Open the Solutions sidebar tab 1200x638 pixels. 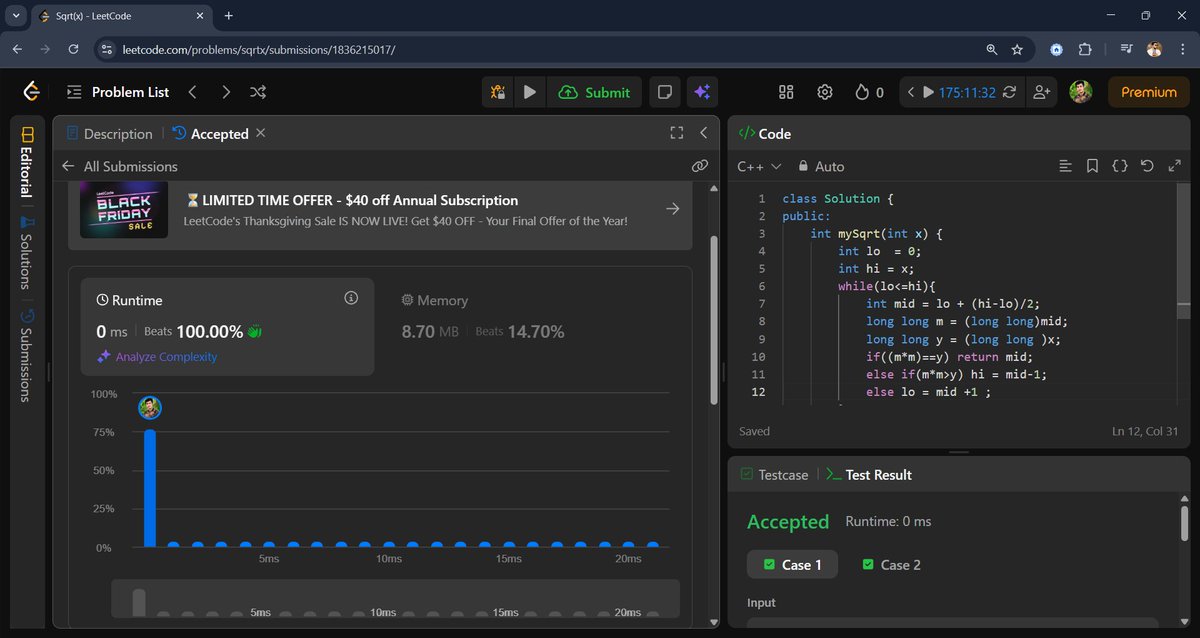click(27, 251)
